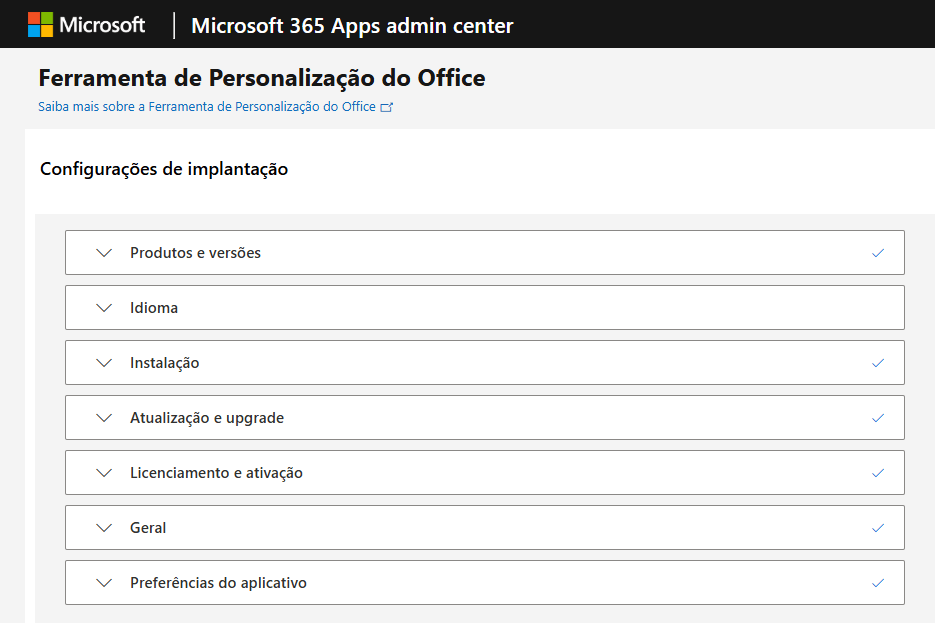Expand the Idioma section chevron

click(104, 308)
